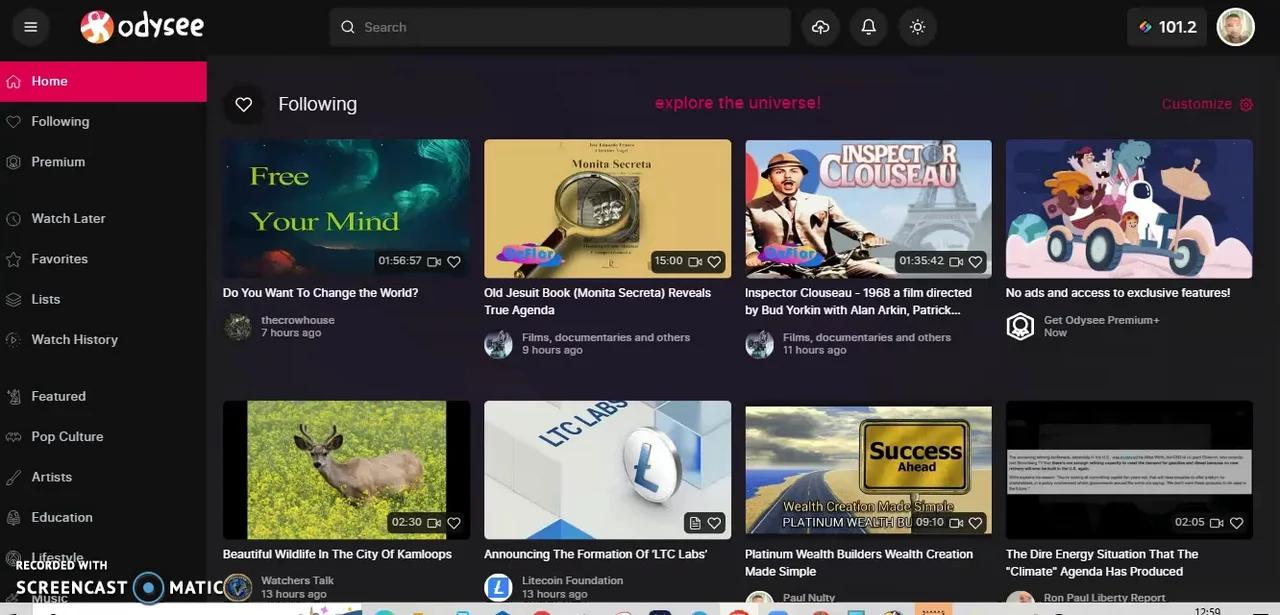
Task: Open Featured category in sidebar
Action: click(x=103, y=396)
